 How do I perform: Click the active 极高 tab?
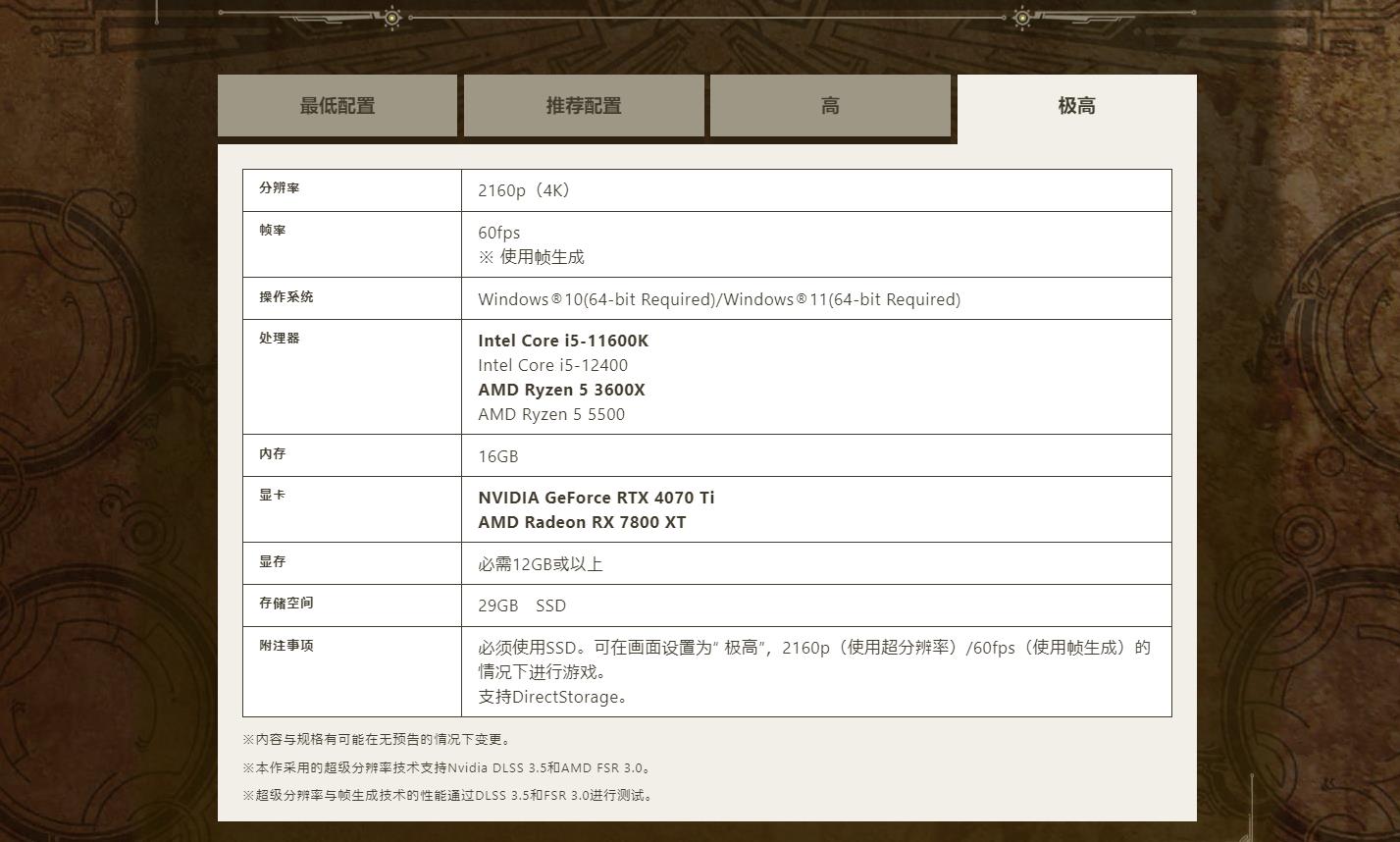click(1076, 106)
